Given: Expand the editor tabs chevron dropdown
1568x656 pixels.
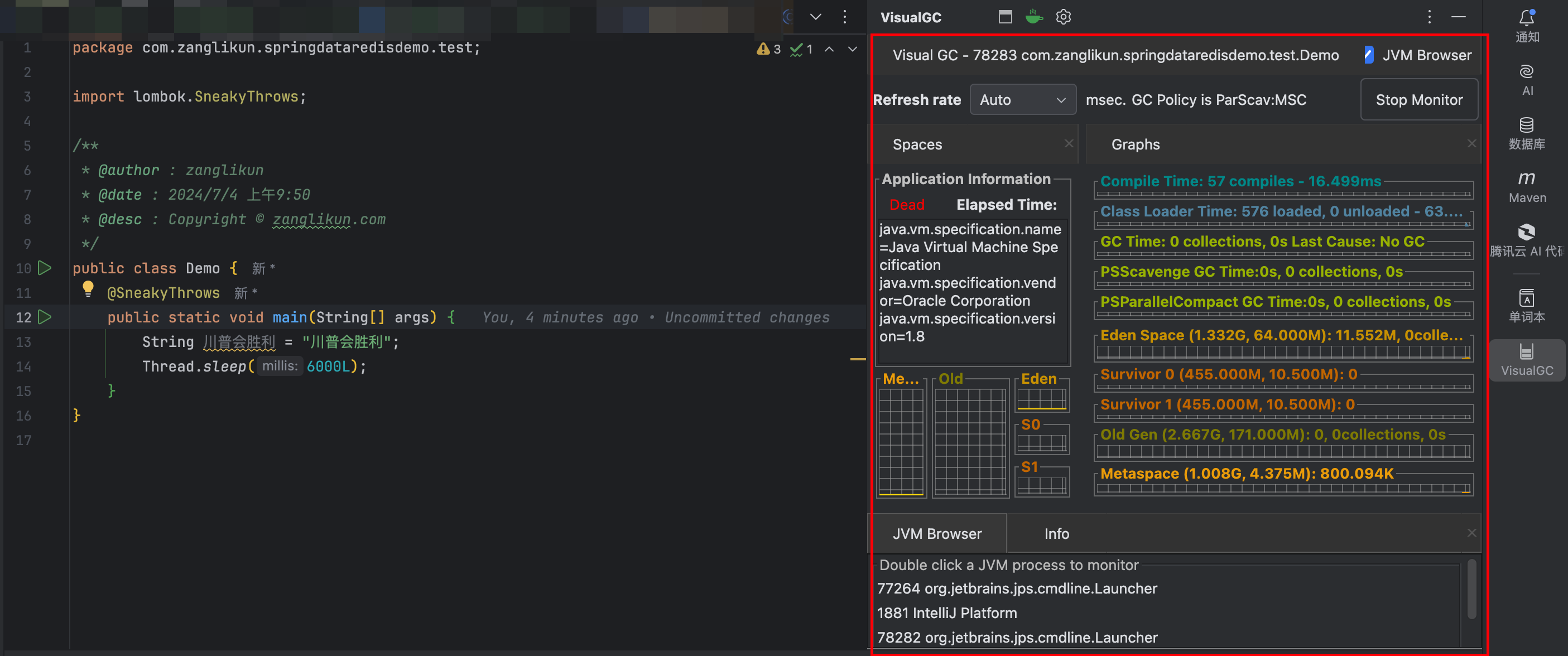Looking at the screenshot, I should (815, 17).
